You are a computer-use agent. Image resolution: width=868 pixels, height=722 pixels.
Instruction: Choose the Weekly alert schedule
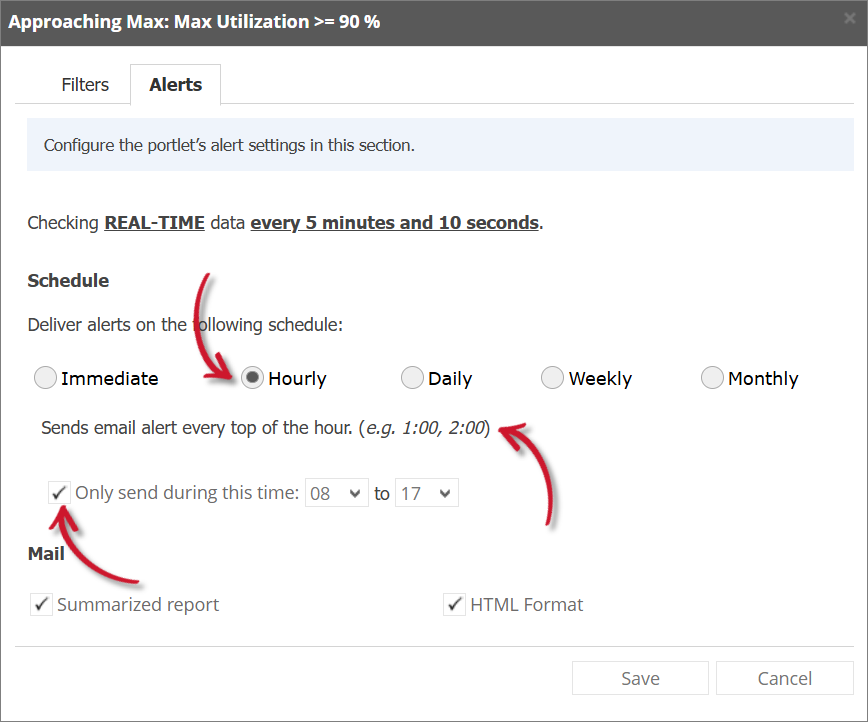552,378
